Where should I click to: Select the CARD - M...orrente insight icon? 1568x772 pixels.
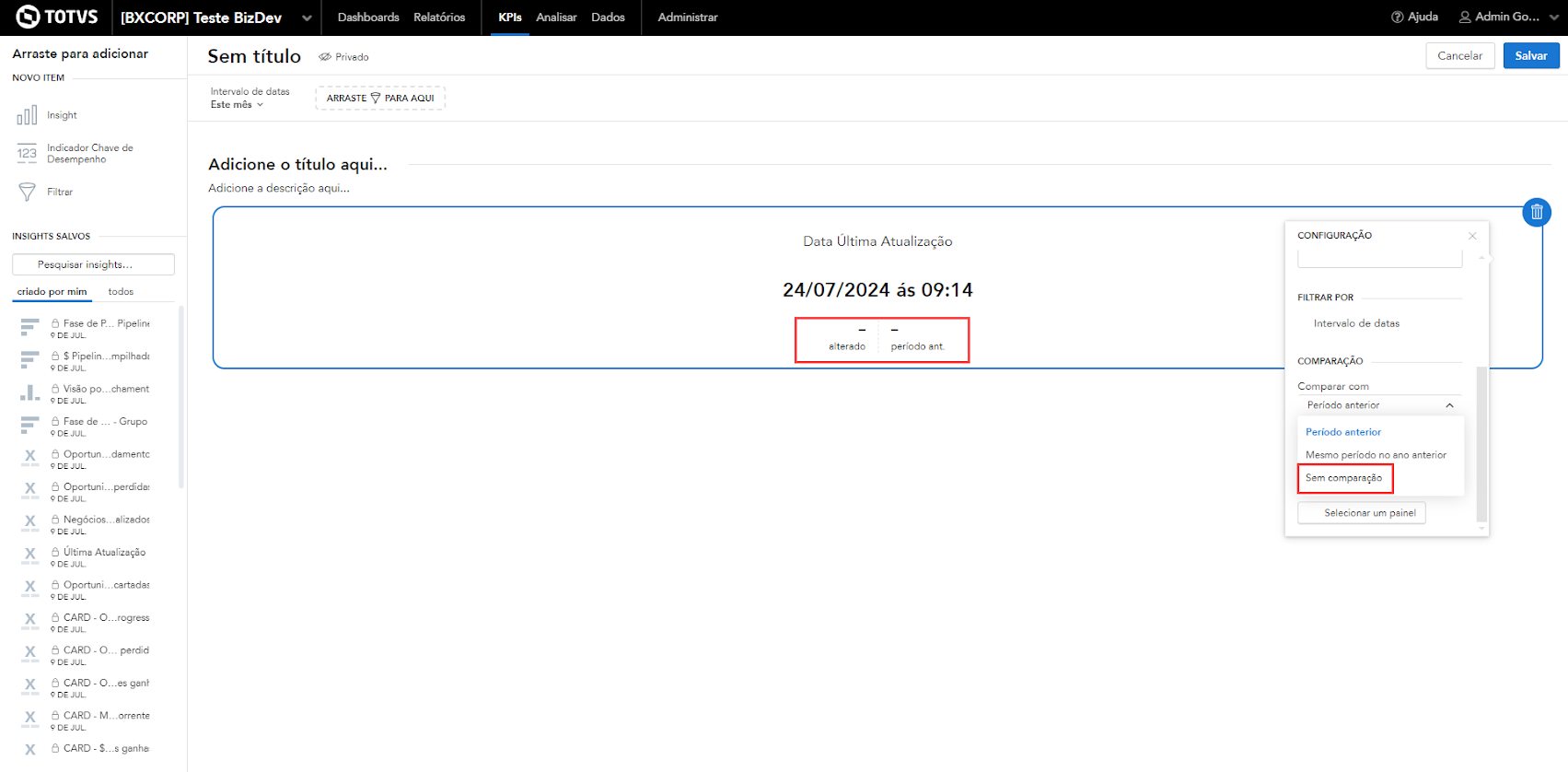click(x=29, y=719)
